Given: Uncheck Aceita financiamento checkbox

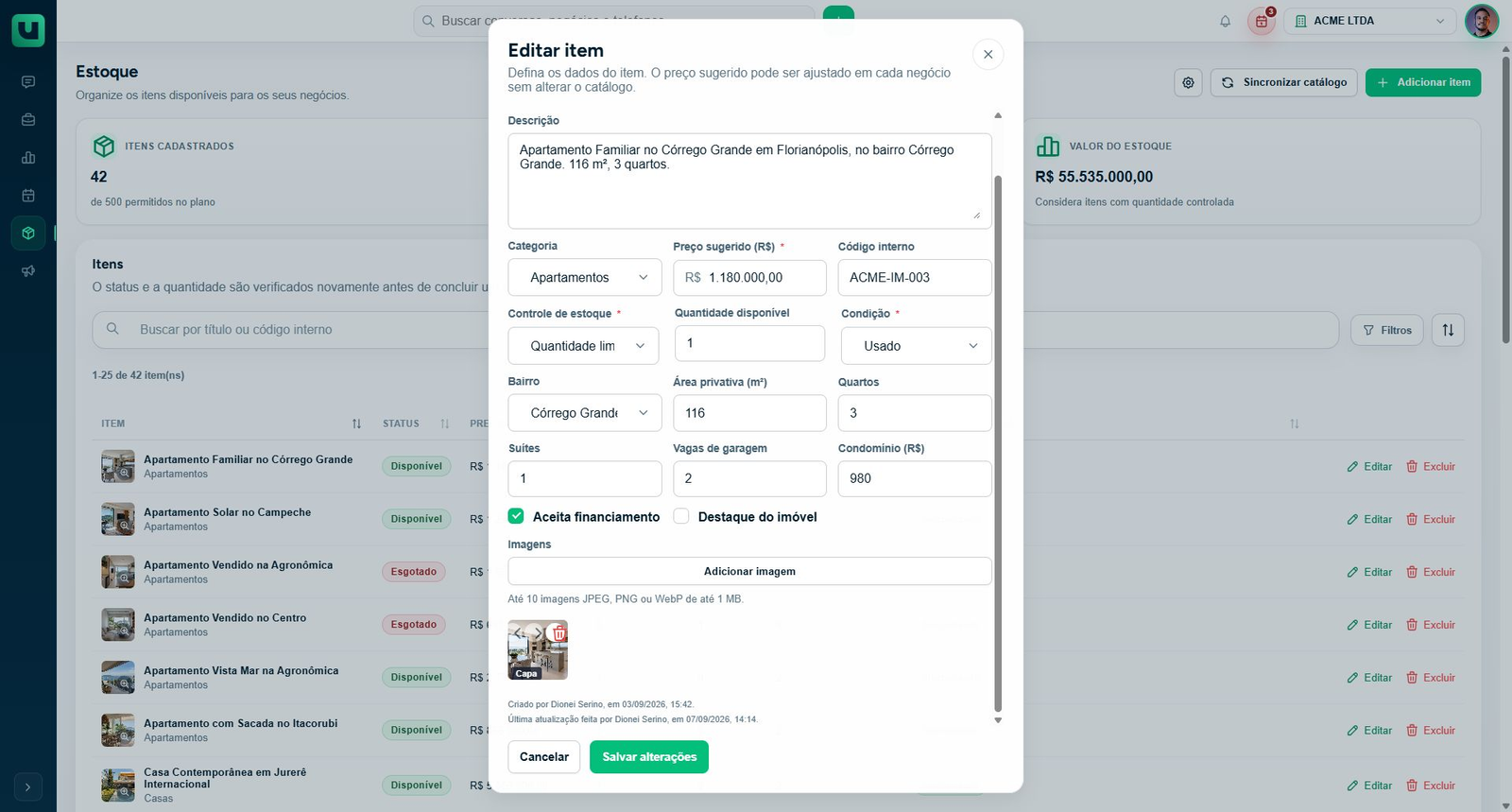Looking at the screenshot, I should pos(516,516).
